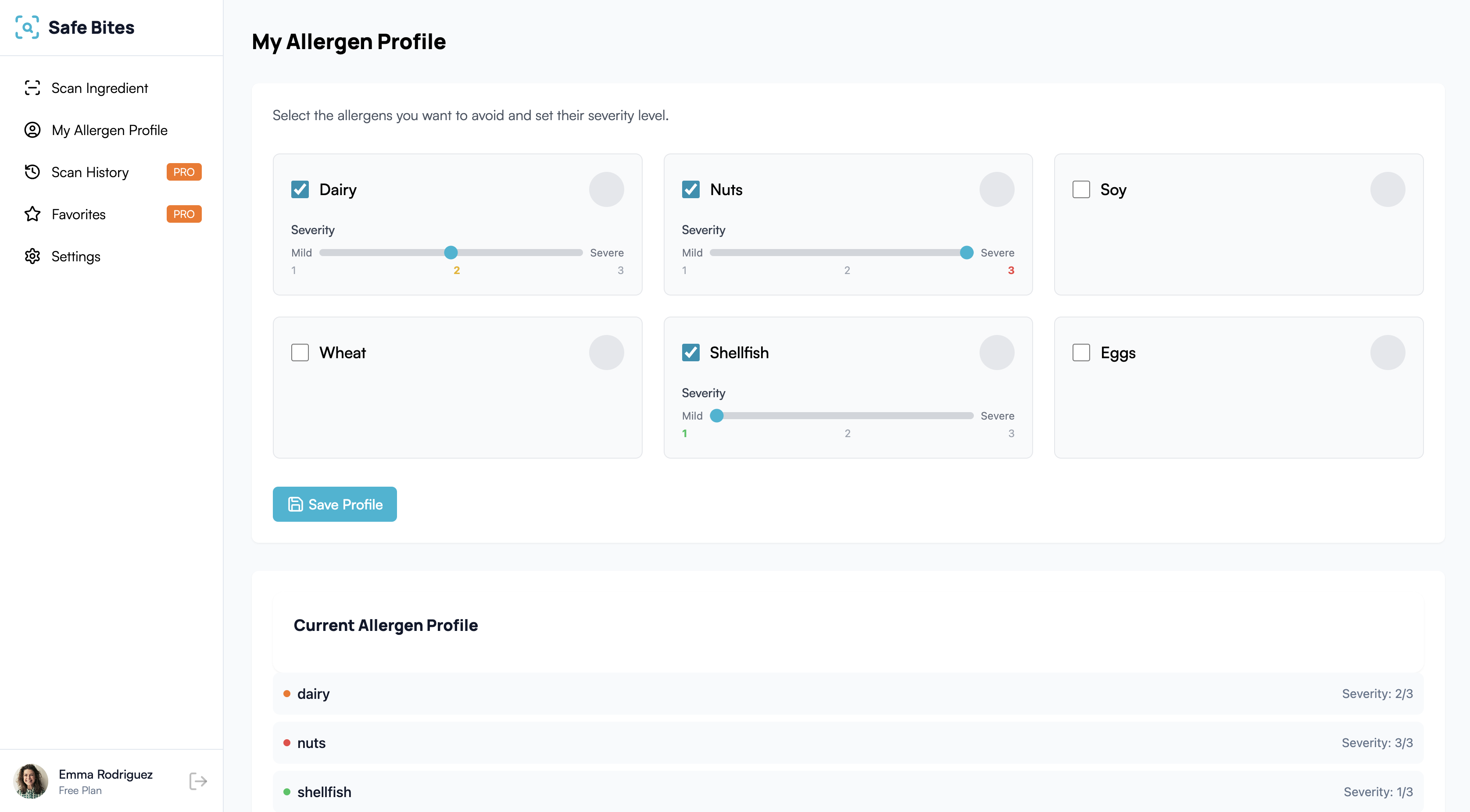The image size is (1470, 812).
Task: Click the Safe Bites logo icon
Action: tap(27, 27)
